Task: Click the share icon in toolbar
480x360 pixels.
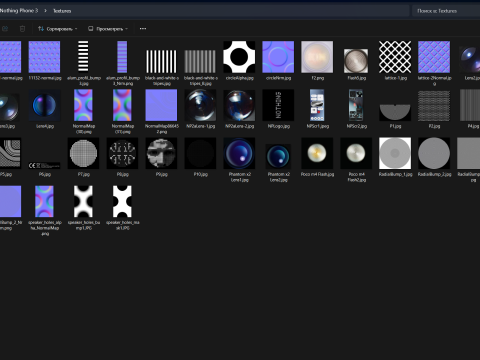Action: 5,29
